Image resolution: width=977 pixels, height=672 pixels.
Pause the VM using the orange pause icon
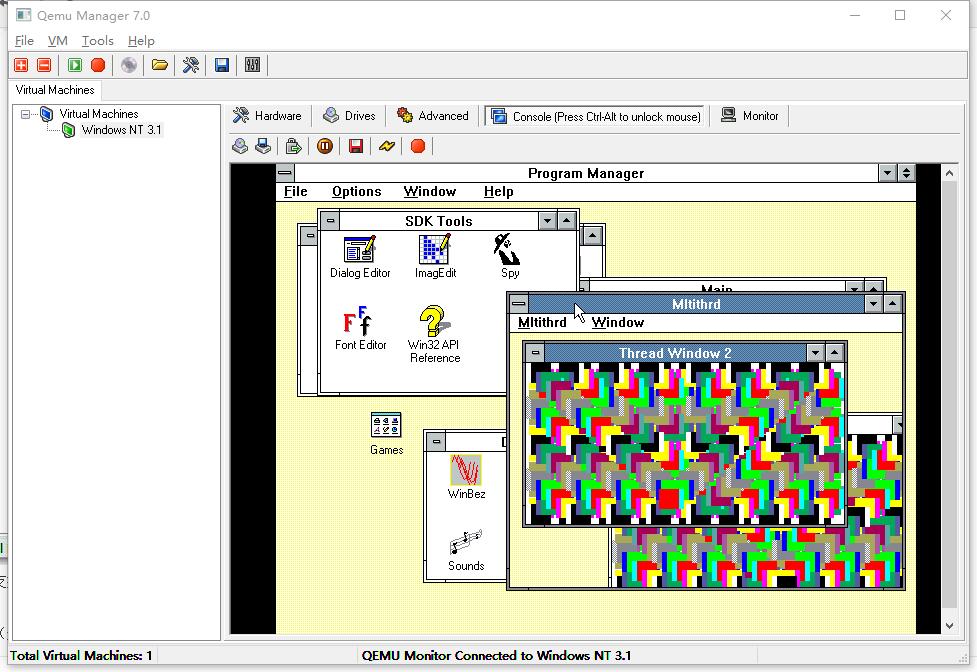pyautogui.click(x=325, y=146)
